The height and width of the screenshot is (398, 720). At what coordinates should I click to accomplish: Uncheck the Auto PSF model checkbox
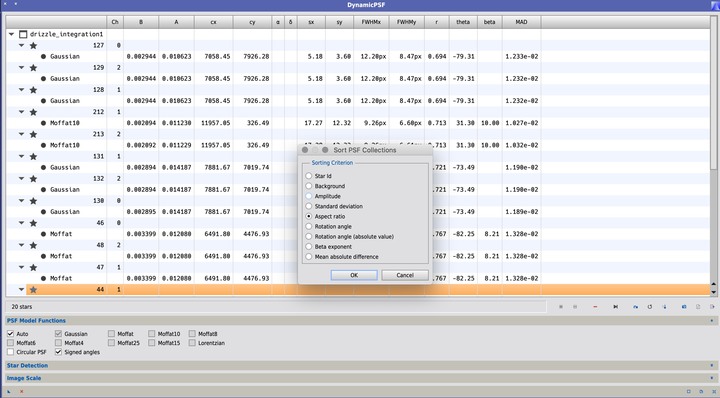(x=11, y=334)
